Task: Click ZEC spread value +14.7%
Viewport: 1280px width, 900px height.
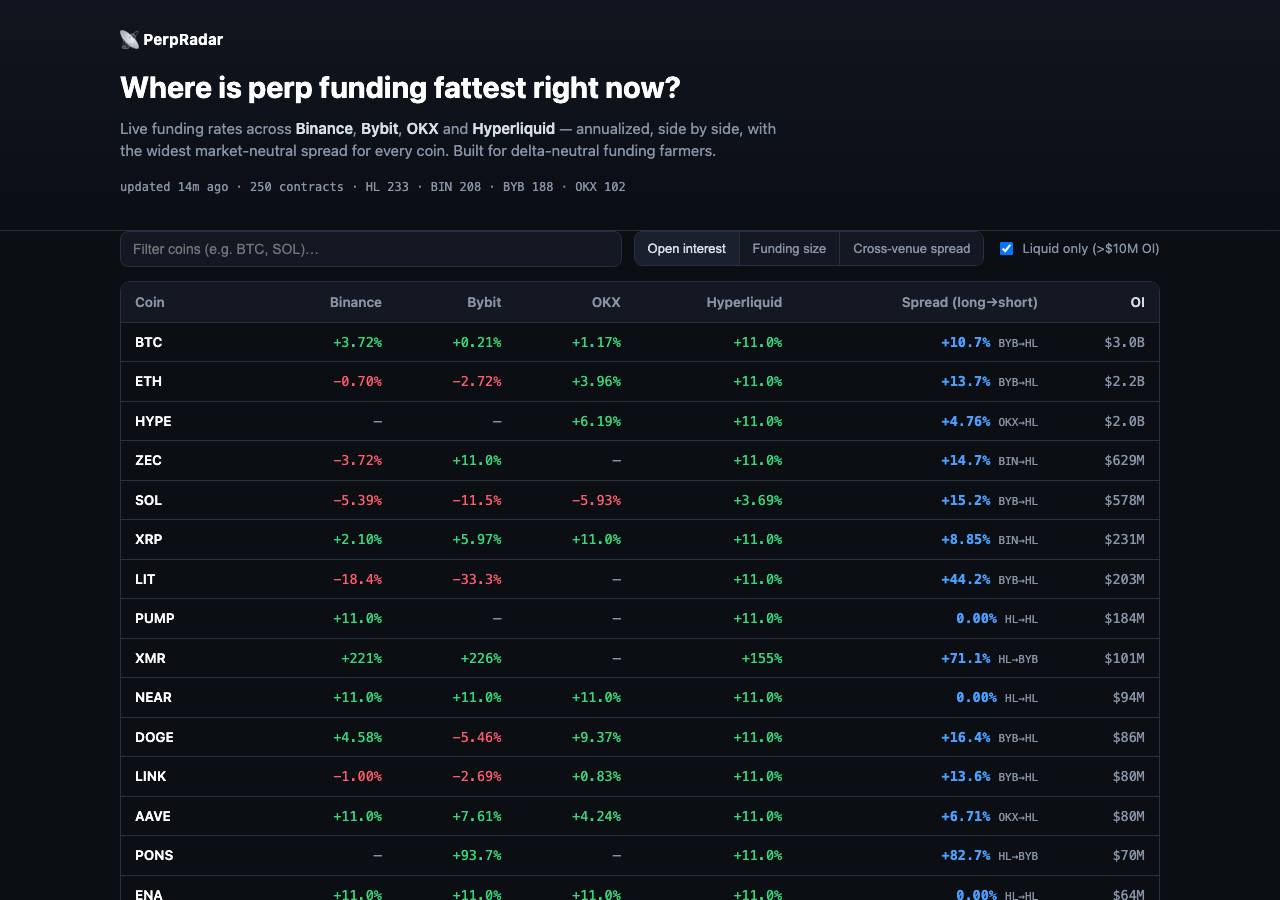Action: (966, 460)
